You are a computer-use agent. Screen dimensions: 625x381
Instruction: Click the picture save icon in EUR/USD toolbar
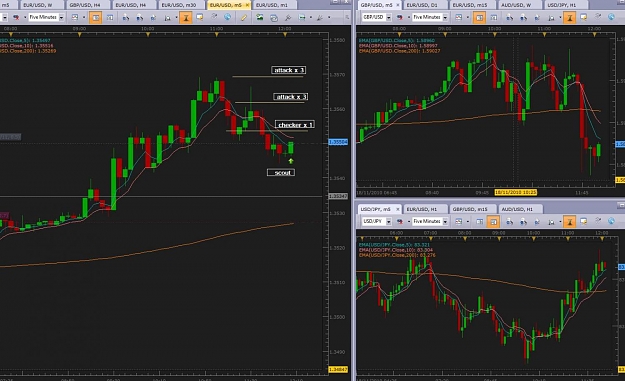pos(260,17)
